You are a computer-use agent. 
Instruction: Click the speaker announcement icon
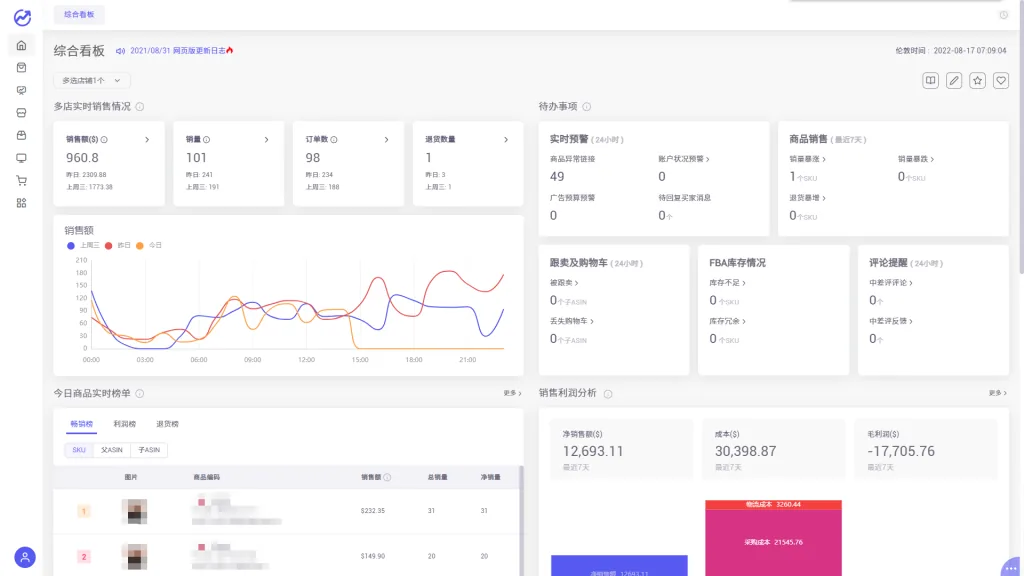pos(120,51)
